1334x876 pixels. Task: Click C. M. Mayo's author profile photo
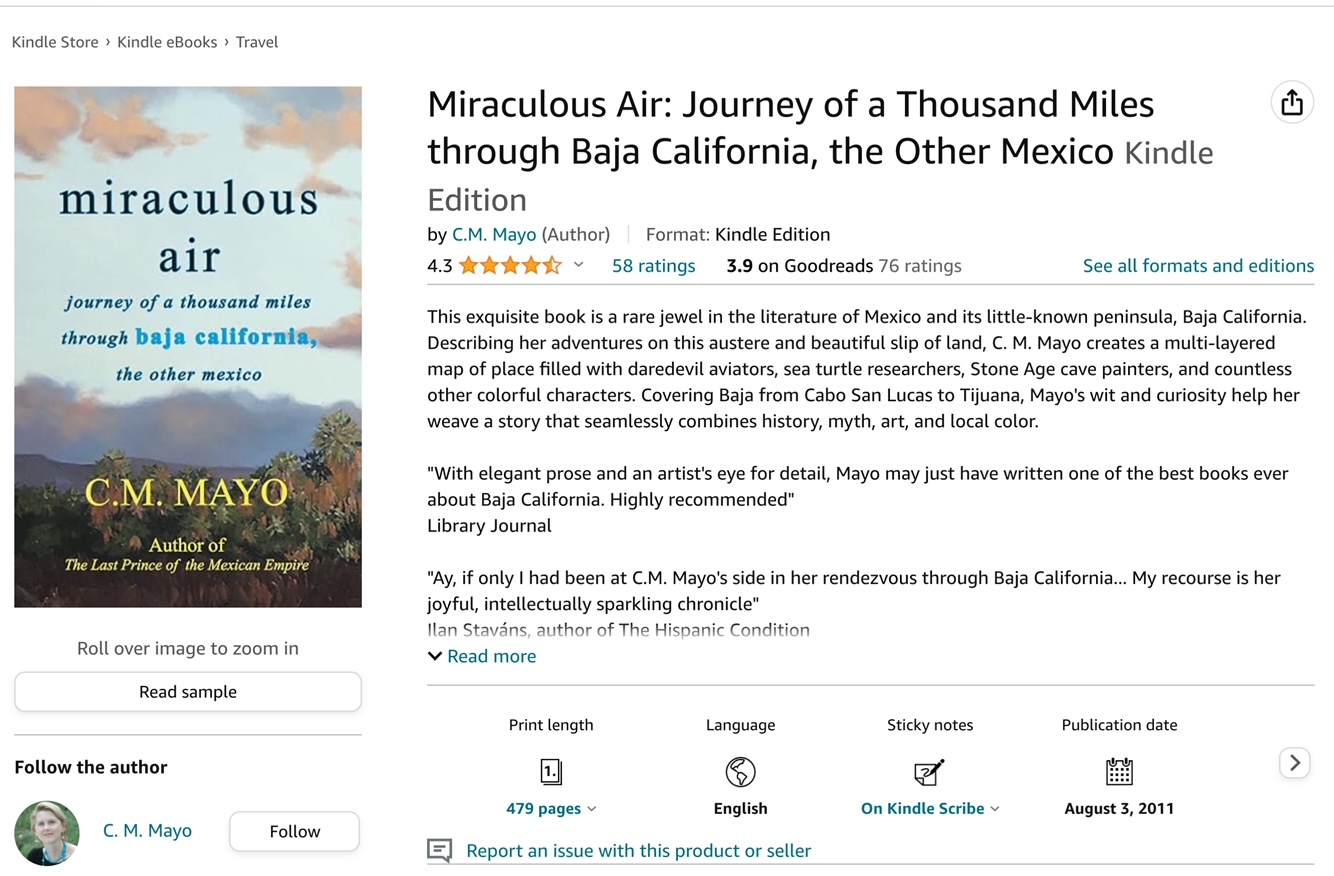tap(47, 832)
